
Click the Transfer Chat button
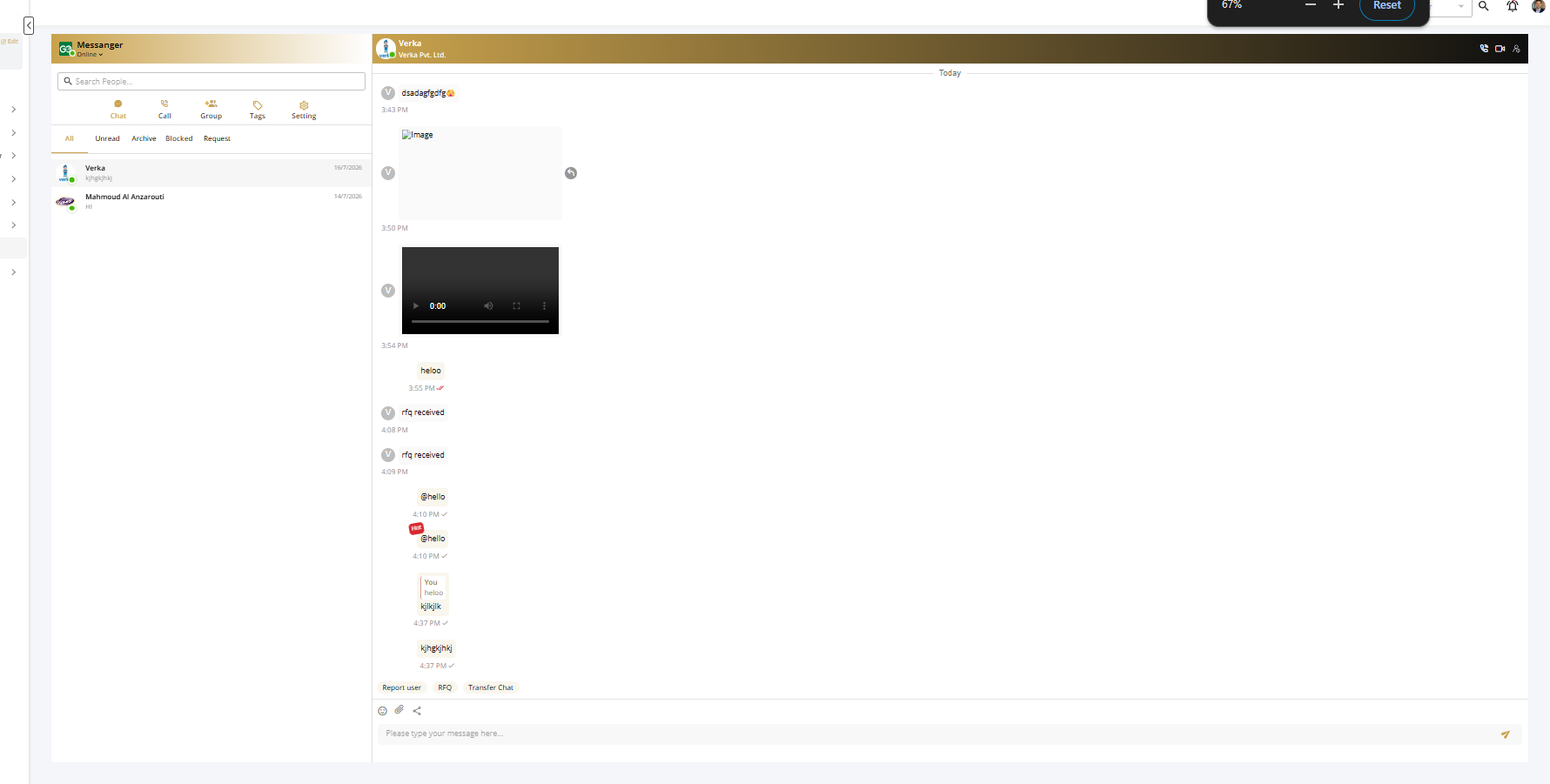pyautogui.click(x=491, y=687)
